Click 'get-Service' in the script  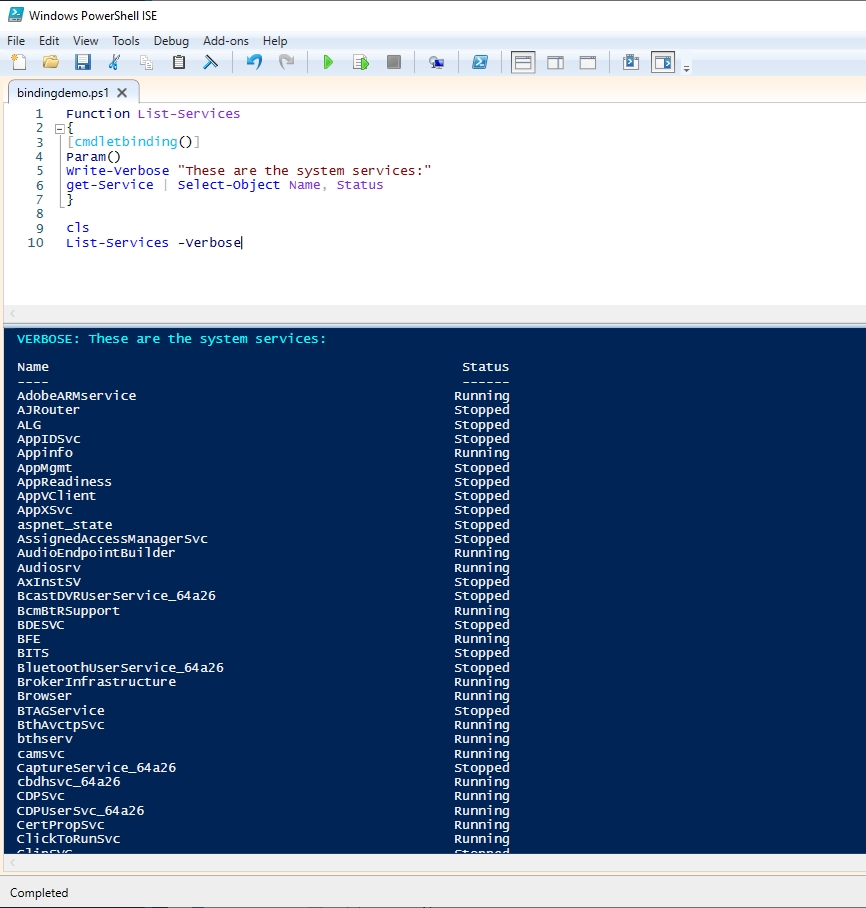[x=109, y=185]
